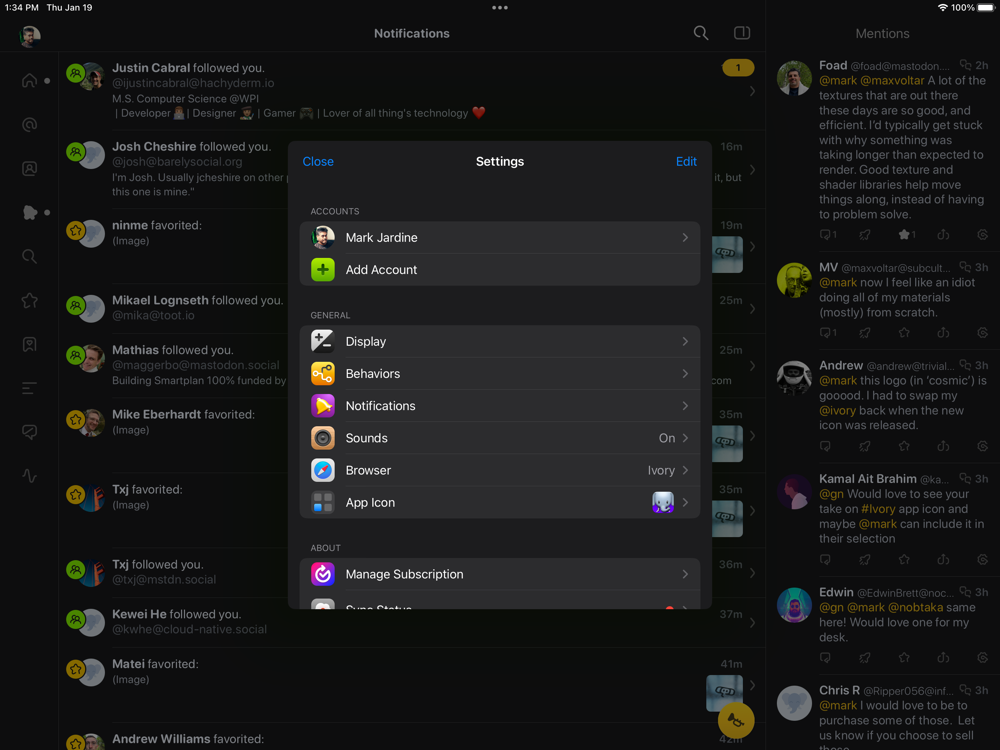1000x750 pixels.
Task: Toggle the side column layout icon
Action: click(x=742, y=33)
